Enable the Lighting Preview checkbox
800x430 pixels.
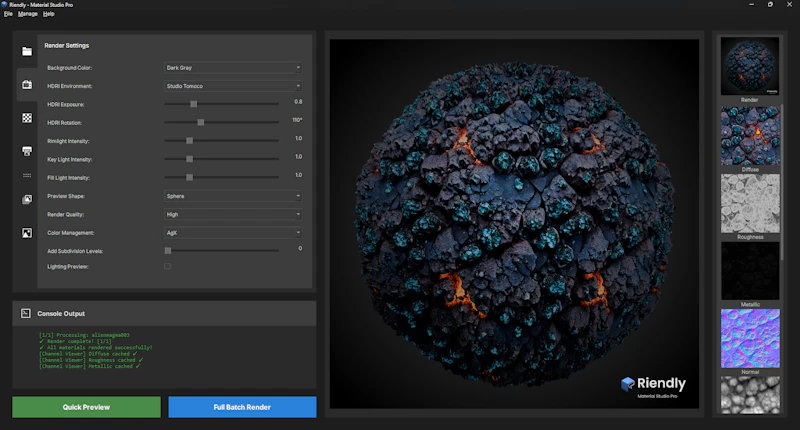click(x=167, y=266)
